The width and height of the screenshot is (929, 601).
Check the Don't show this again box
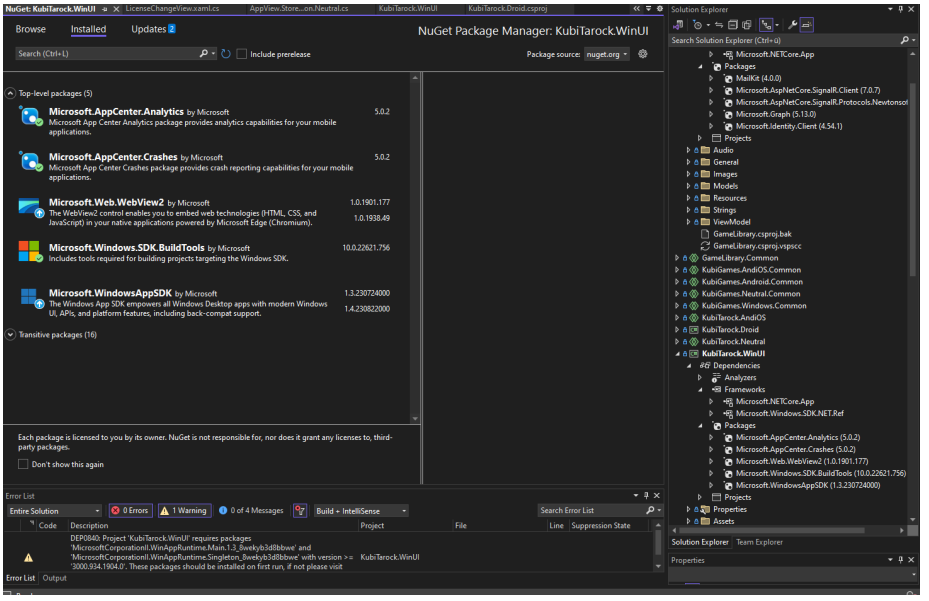(23, 464)
